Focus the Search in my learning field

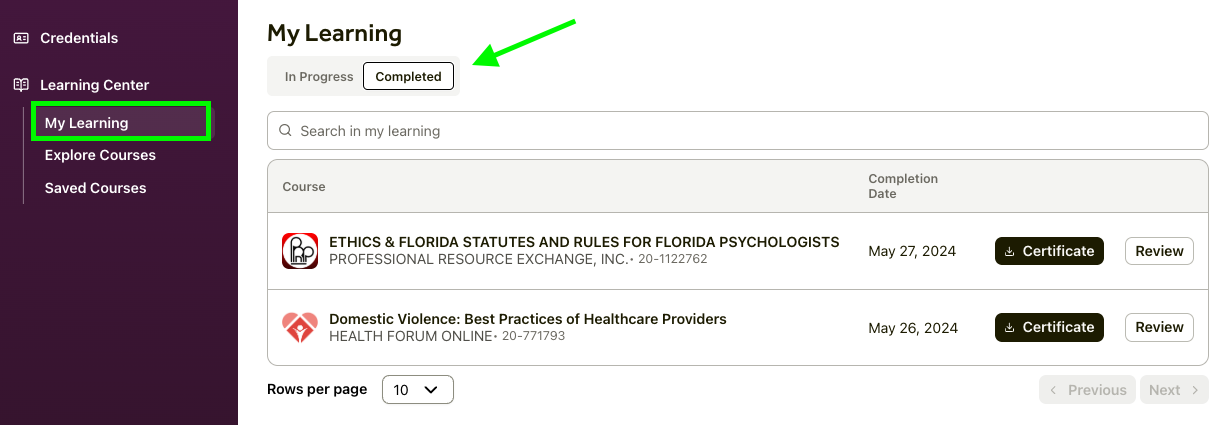(x=740, y=130)
